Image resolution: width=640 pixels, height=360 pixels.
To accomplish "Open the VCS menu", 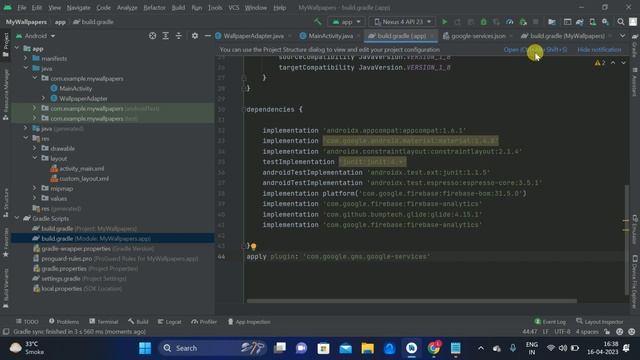I will [234, 8].
